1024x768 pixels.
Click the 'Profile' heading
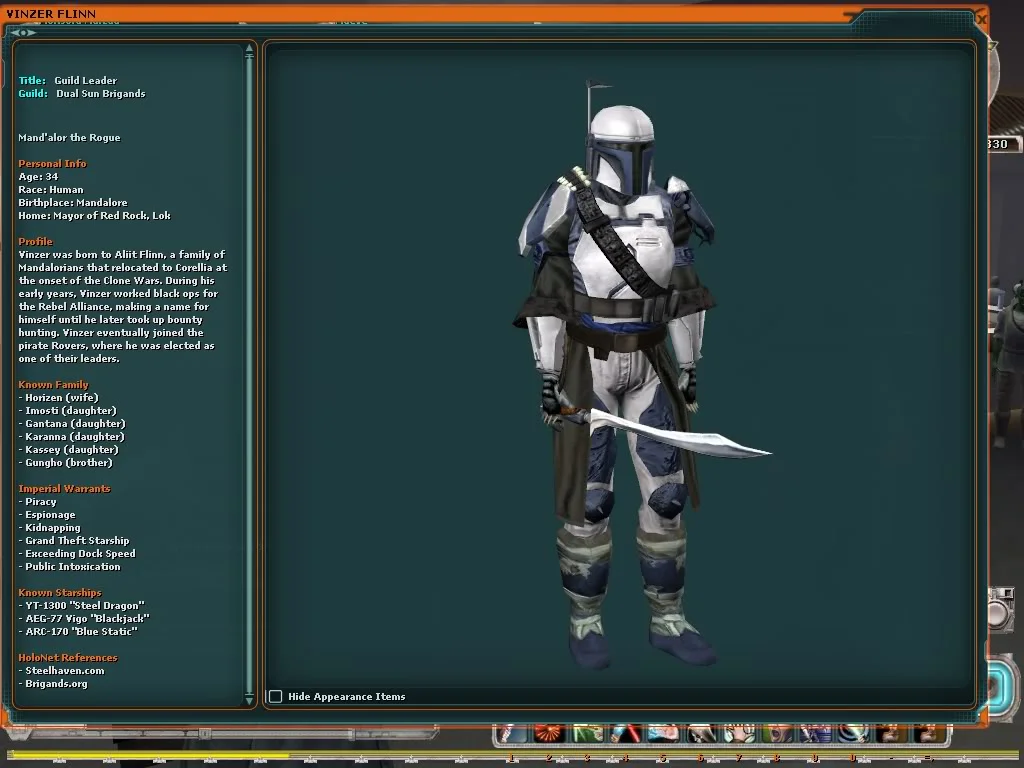(x=35, y=242)
